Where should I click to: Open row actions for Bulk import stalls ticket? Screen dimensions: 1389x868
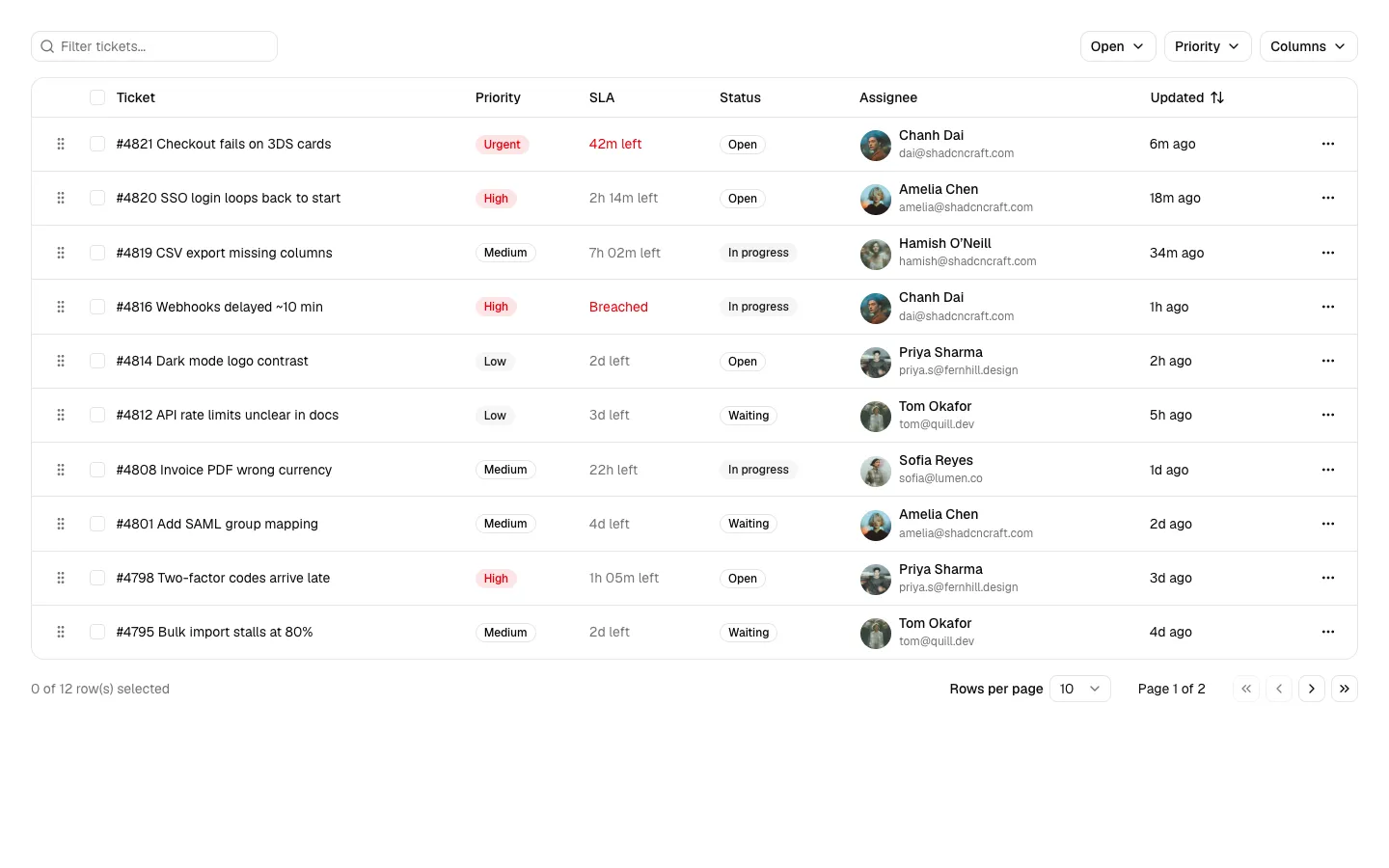(x=1328, y=632)
